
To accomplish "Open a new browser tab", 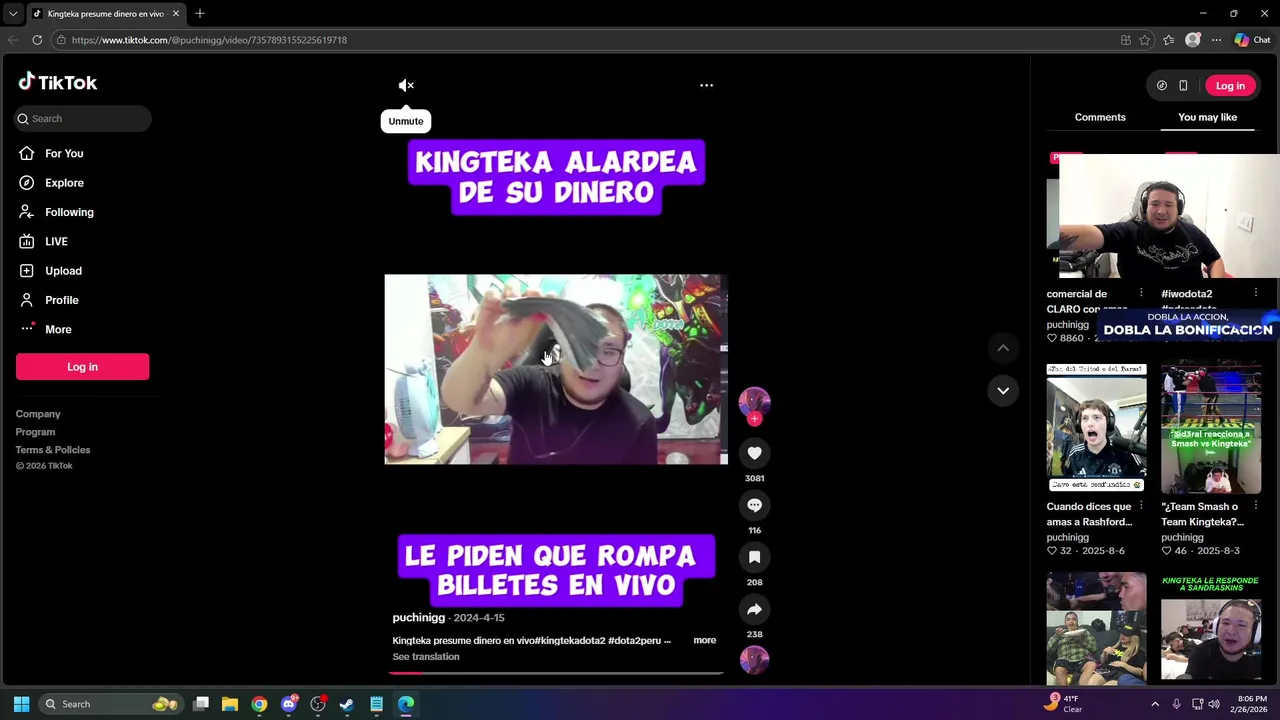I will tap(199, 14).
